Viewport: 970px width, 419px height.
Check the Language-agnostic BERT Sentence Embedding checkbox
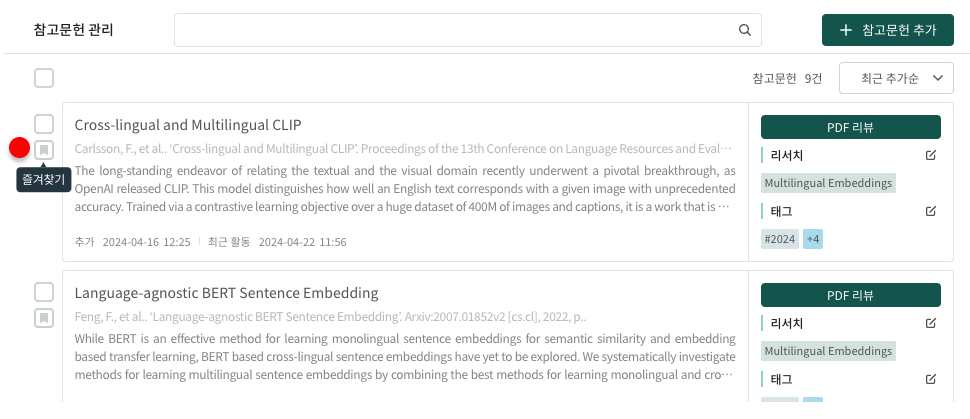click(x=44, y=292)
